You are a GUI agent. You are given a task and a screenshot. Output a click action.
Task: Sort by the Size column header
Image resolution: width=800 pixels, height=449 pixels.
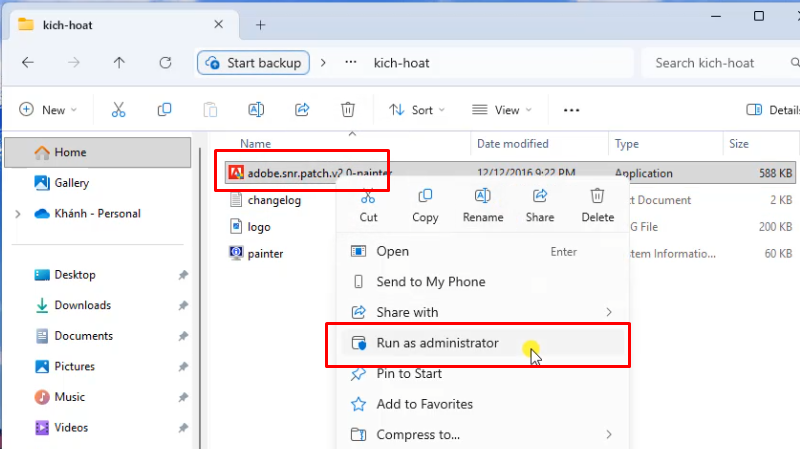point(739,144)
